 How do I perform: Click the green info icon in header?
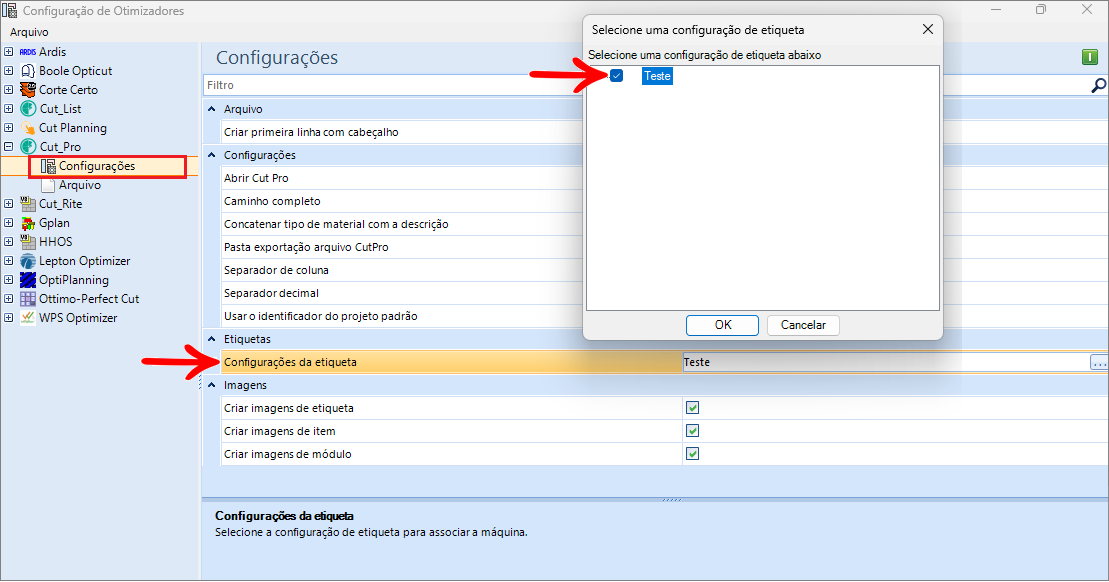[x=1090, y=57]
